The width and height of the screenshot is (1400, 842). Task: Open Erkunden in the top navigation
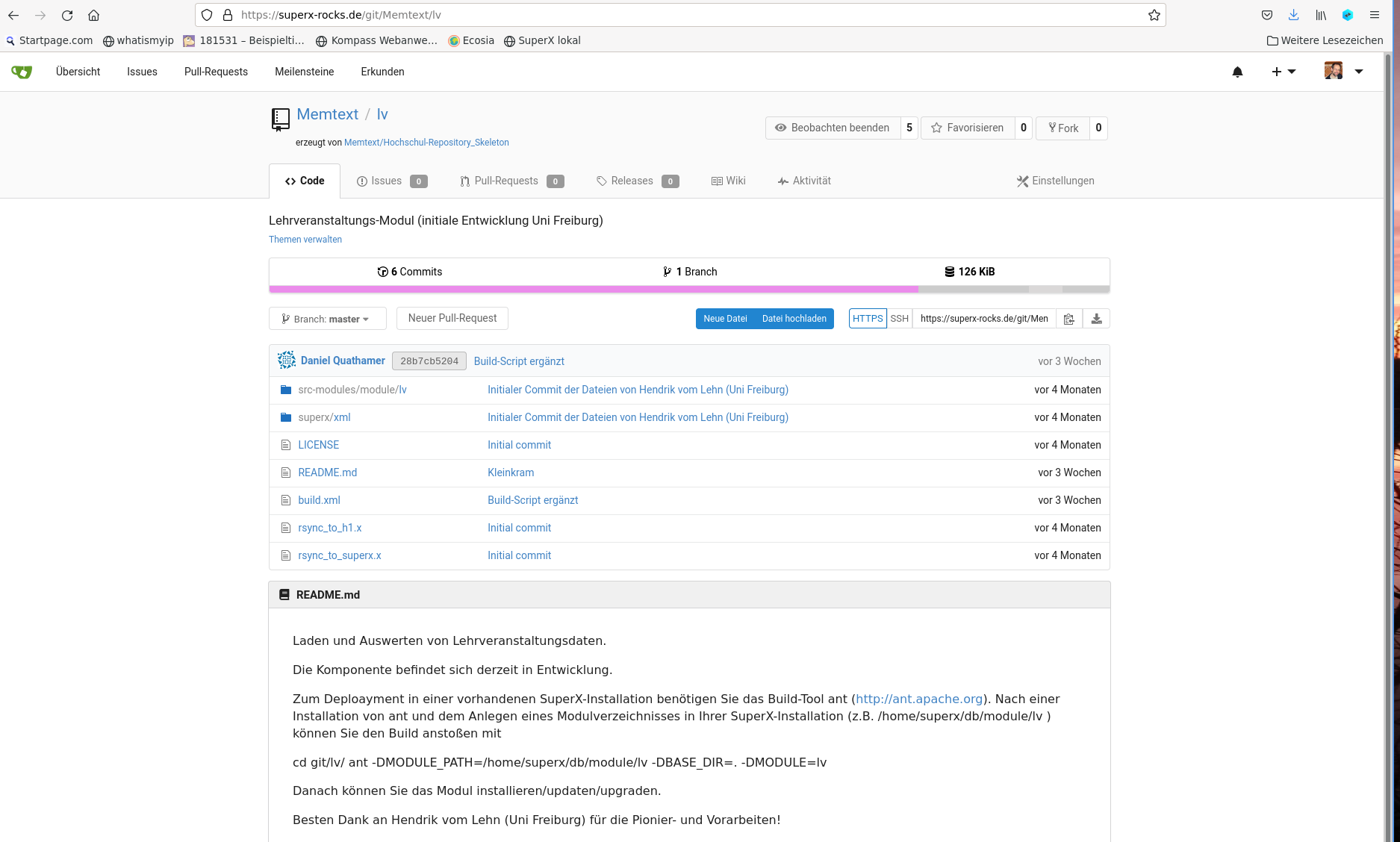382,72
